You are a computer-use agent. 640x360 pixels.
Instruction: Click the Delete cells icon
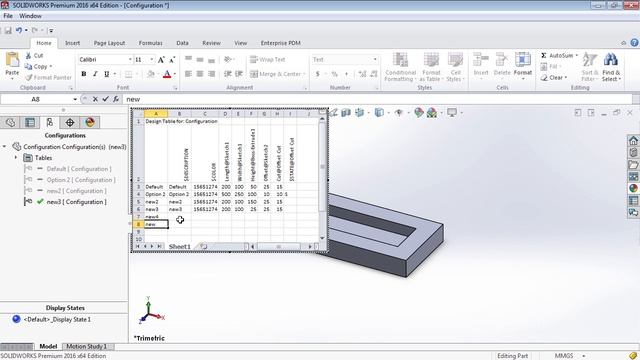coord(502,60)
